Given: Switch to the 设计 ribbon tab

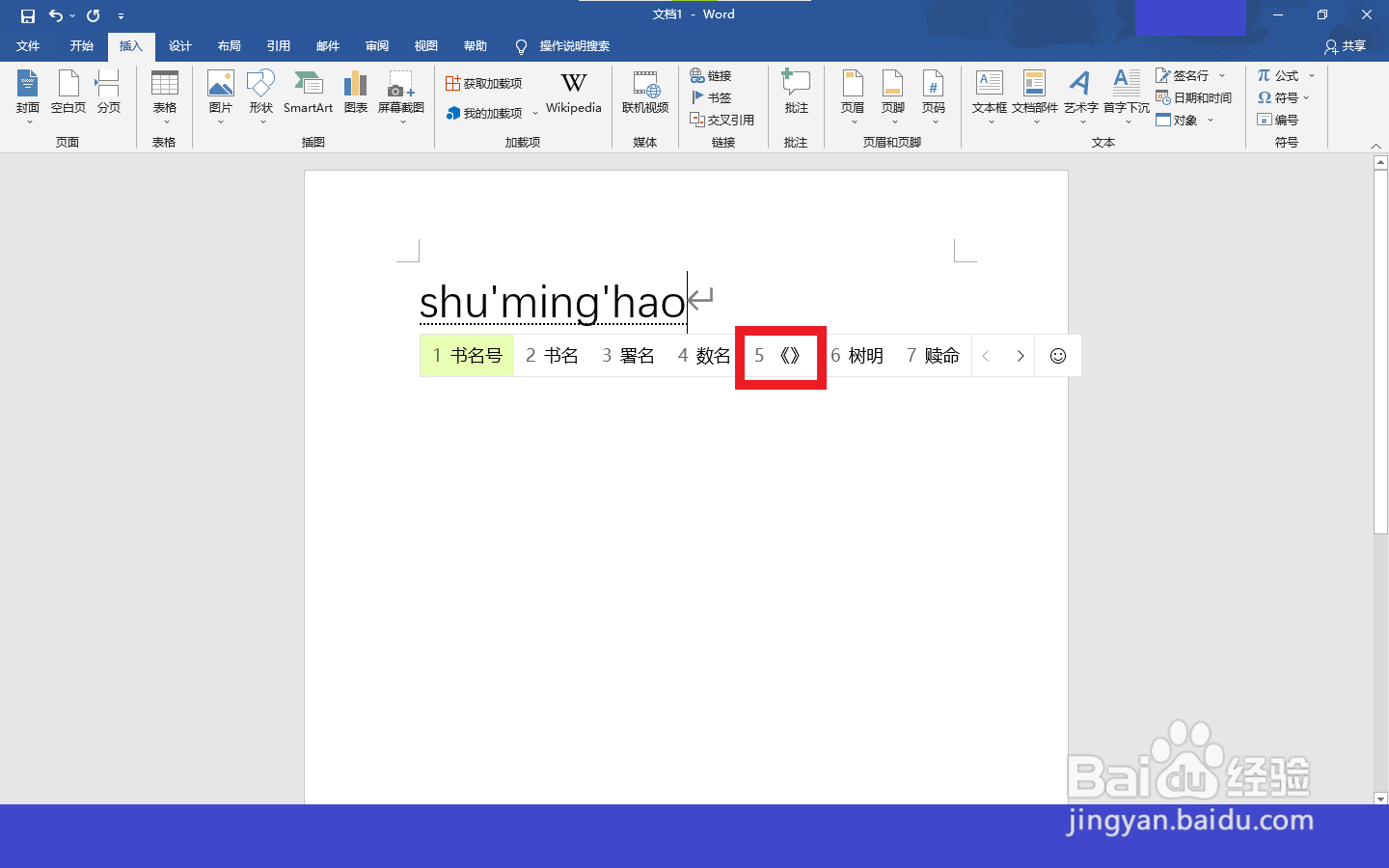Looking at the screenshot, I should [180, 46].
